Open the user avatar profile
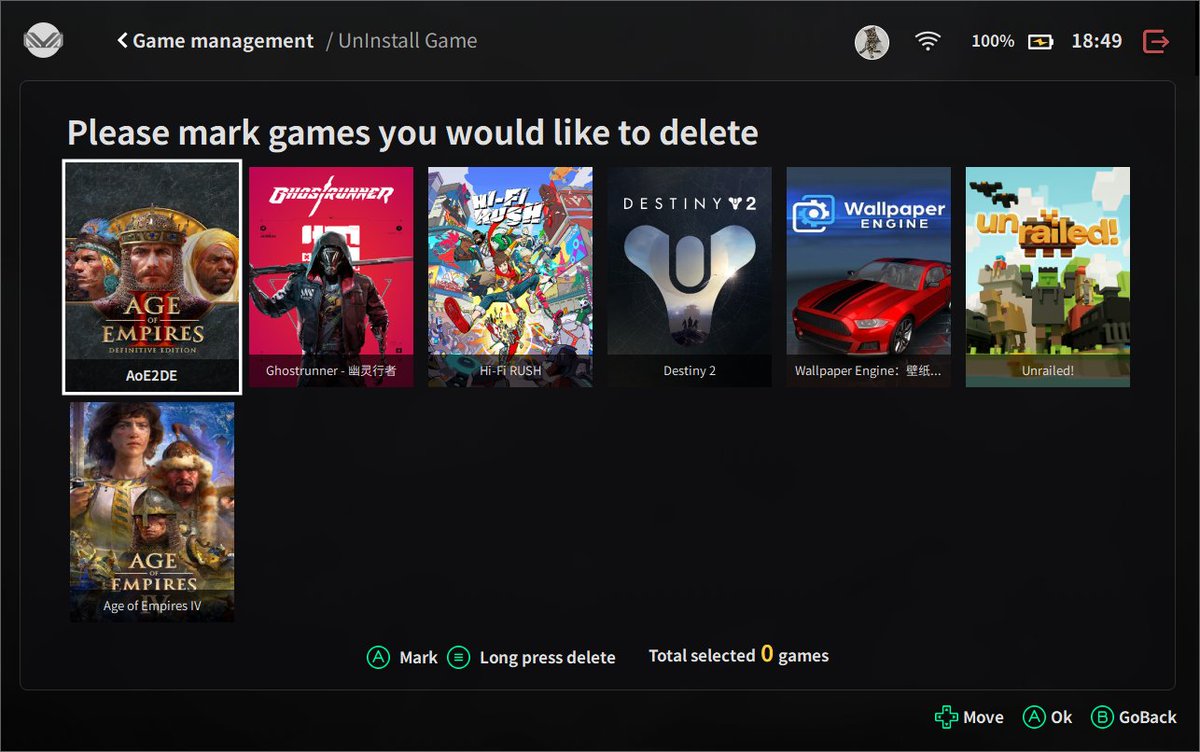 [872, 42]
